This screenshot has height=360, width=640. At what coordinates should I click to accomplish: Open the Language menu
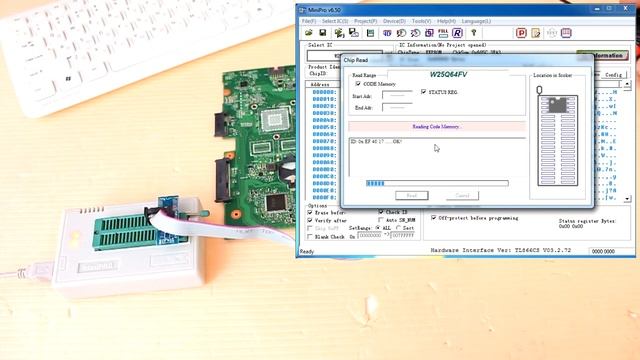[x=476, y=21]
